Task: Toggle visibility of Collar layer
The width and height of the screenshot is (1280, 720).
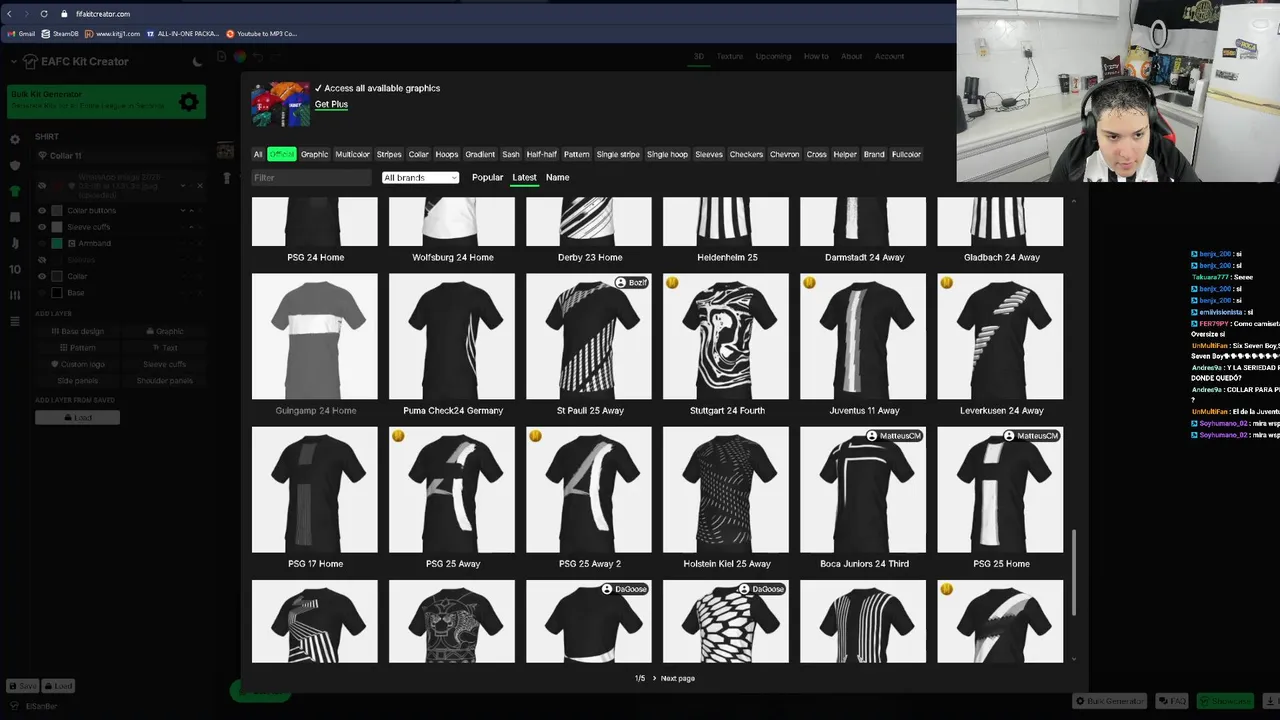Action: [42, 276]
